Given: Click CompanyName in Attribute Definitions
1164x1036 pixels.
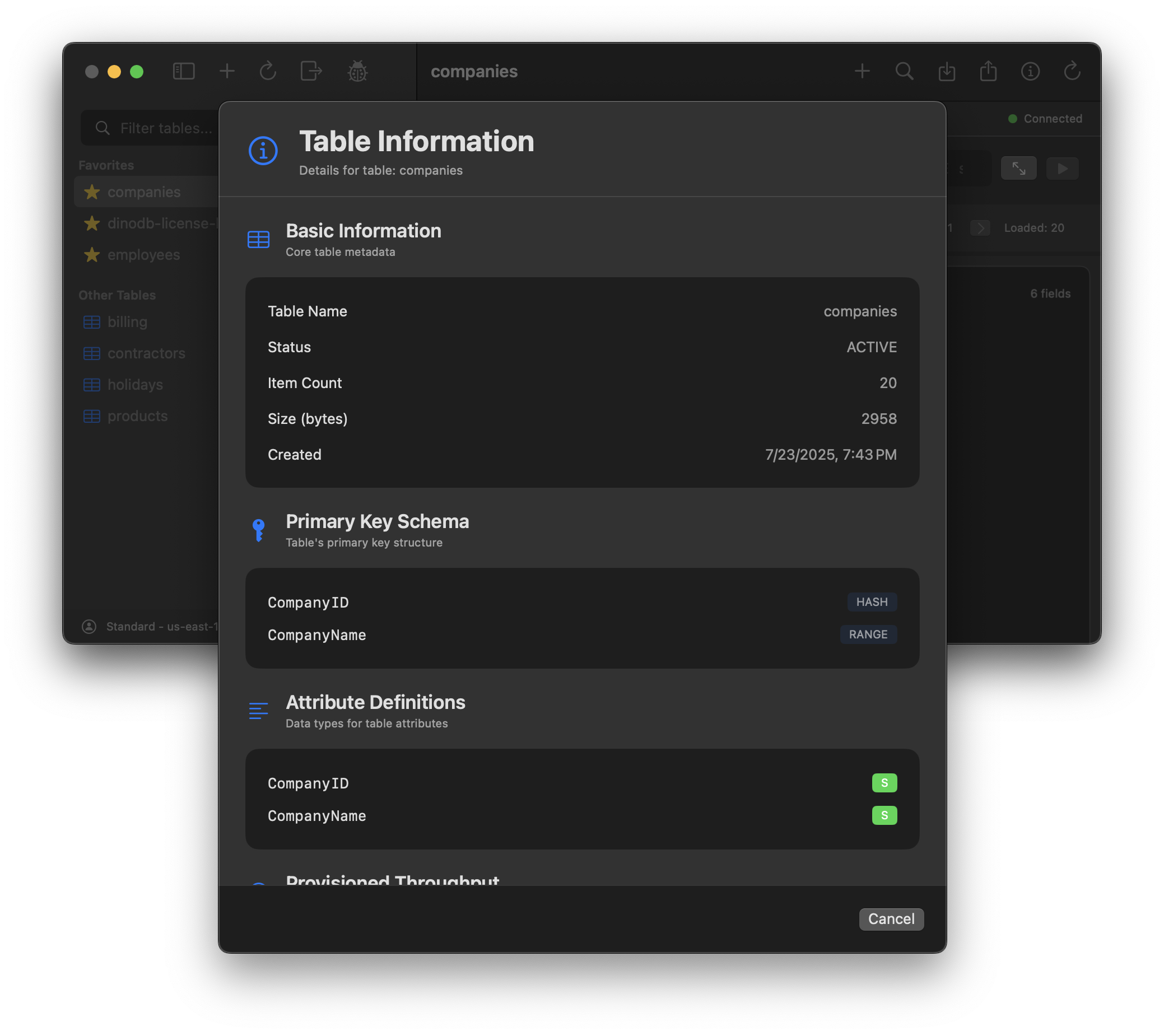Looking at the screenshot, I should (316, 816).
